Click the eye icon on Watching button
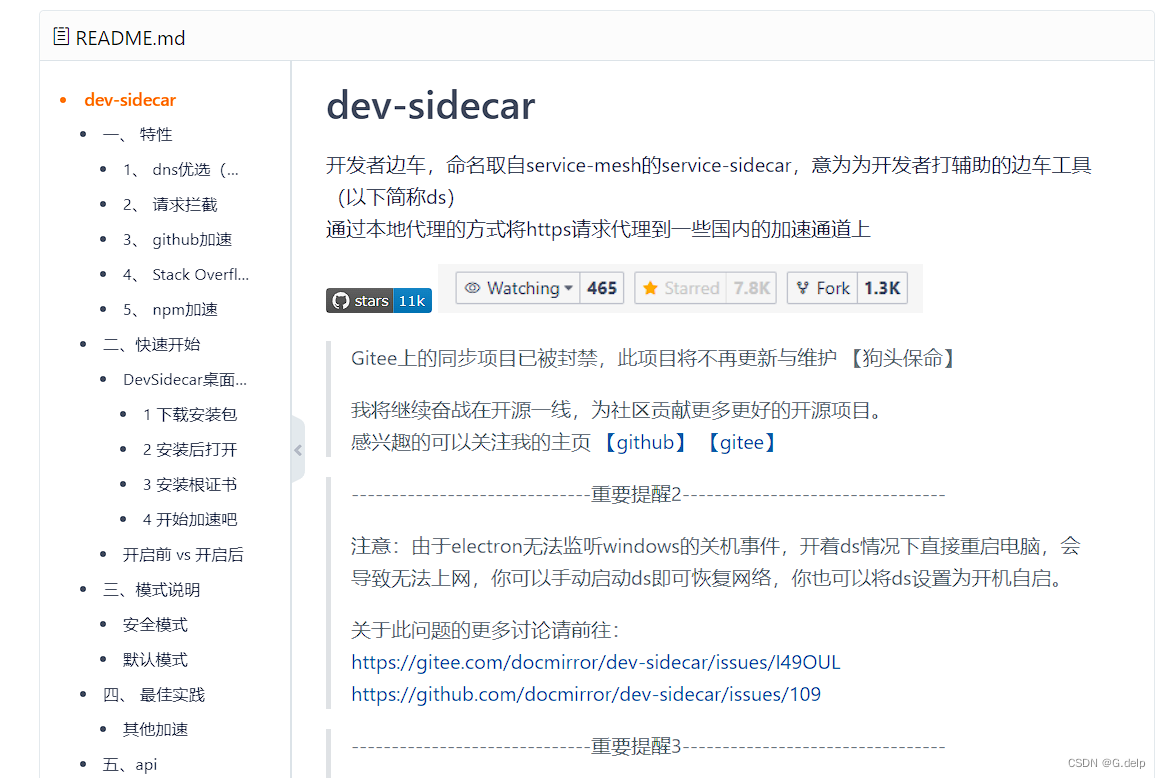Screen dimensions: 1161x778 [x=472, y=288]
